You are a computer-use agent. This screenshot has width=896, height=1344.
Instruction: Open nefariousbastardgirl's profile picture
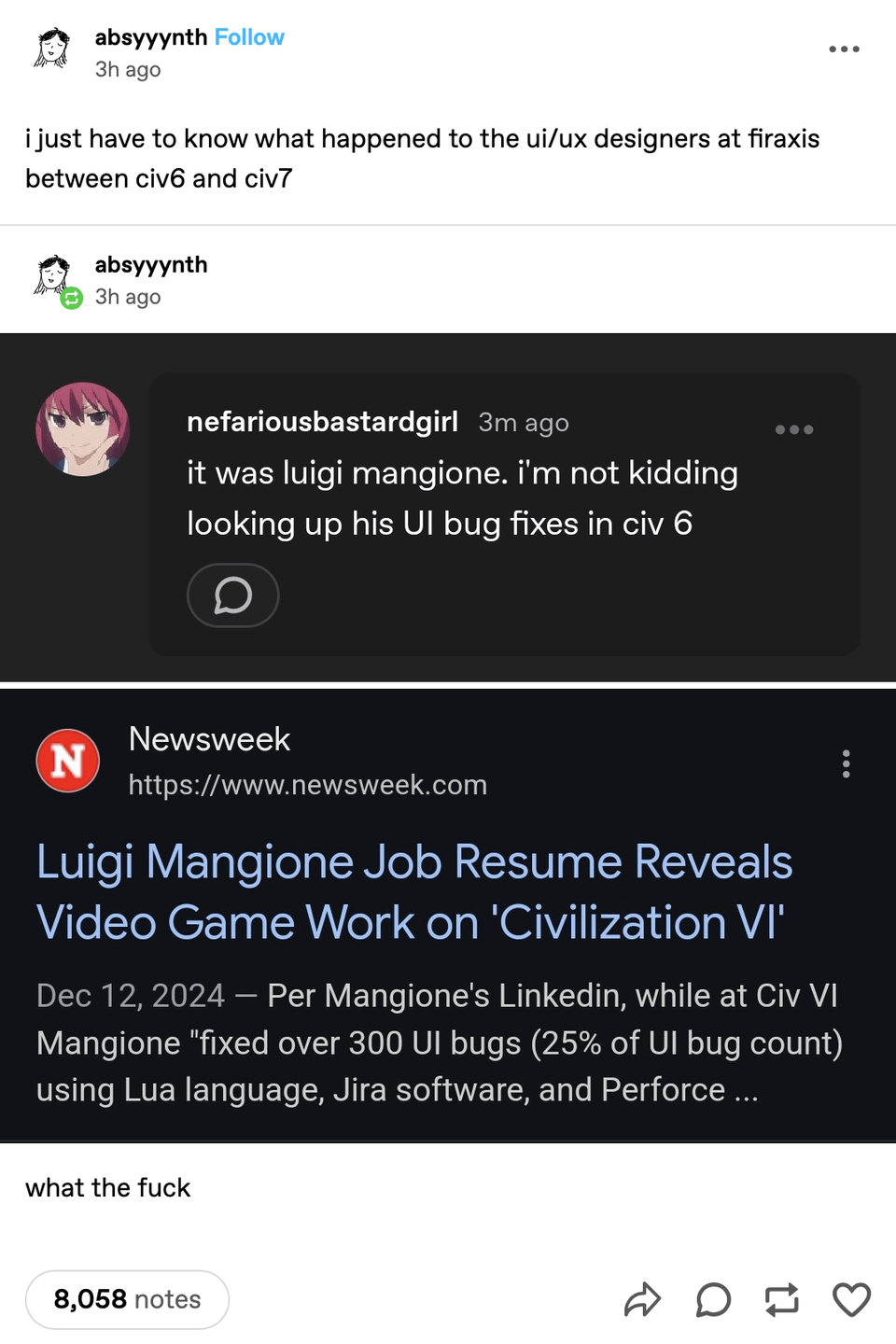click(x=82, y=428)
